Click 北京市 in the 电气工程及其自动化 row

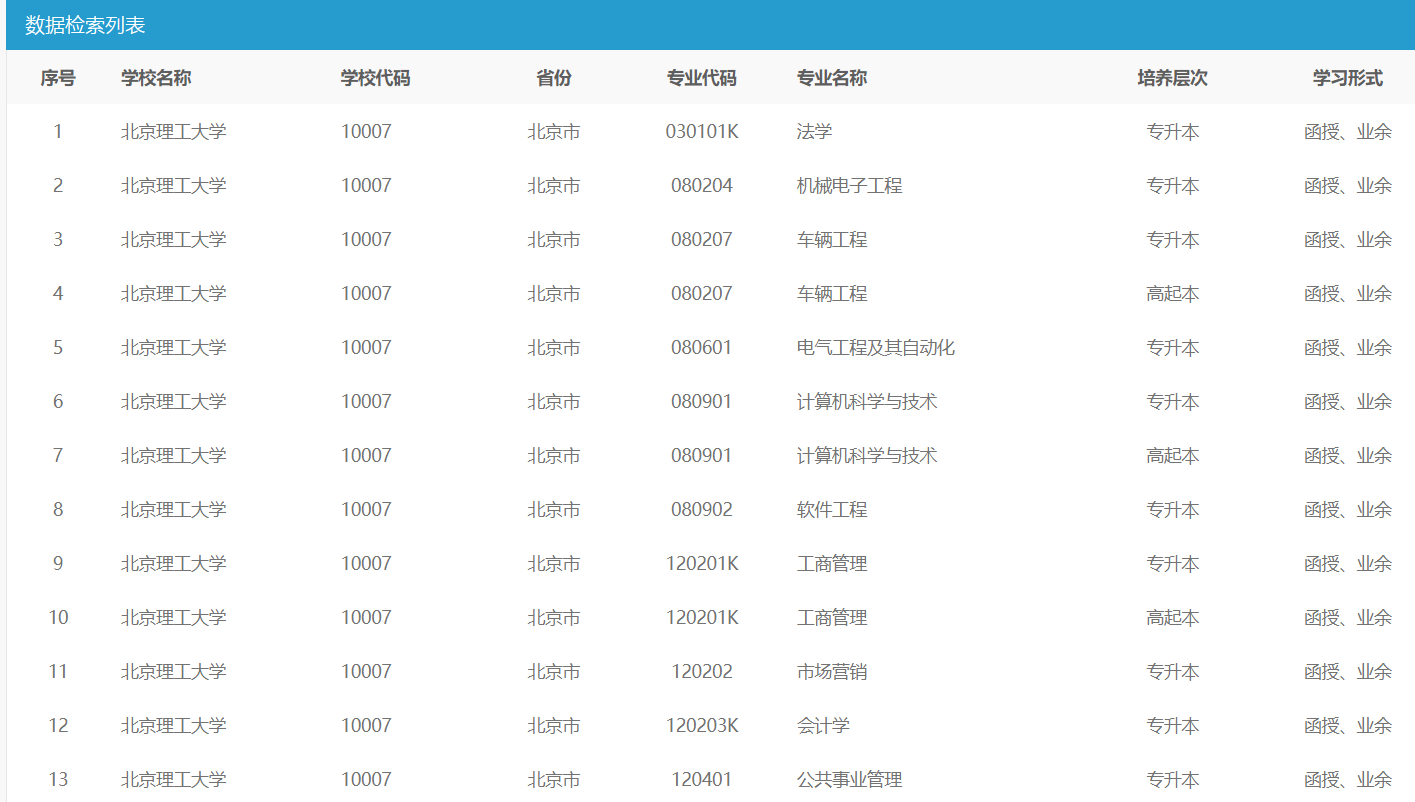[554, 347]
